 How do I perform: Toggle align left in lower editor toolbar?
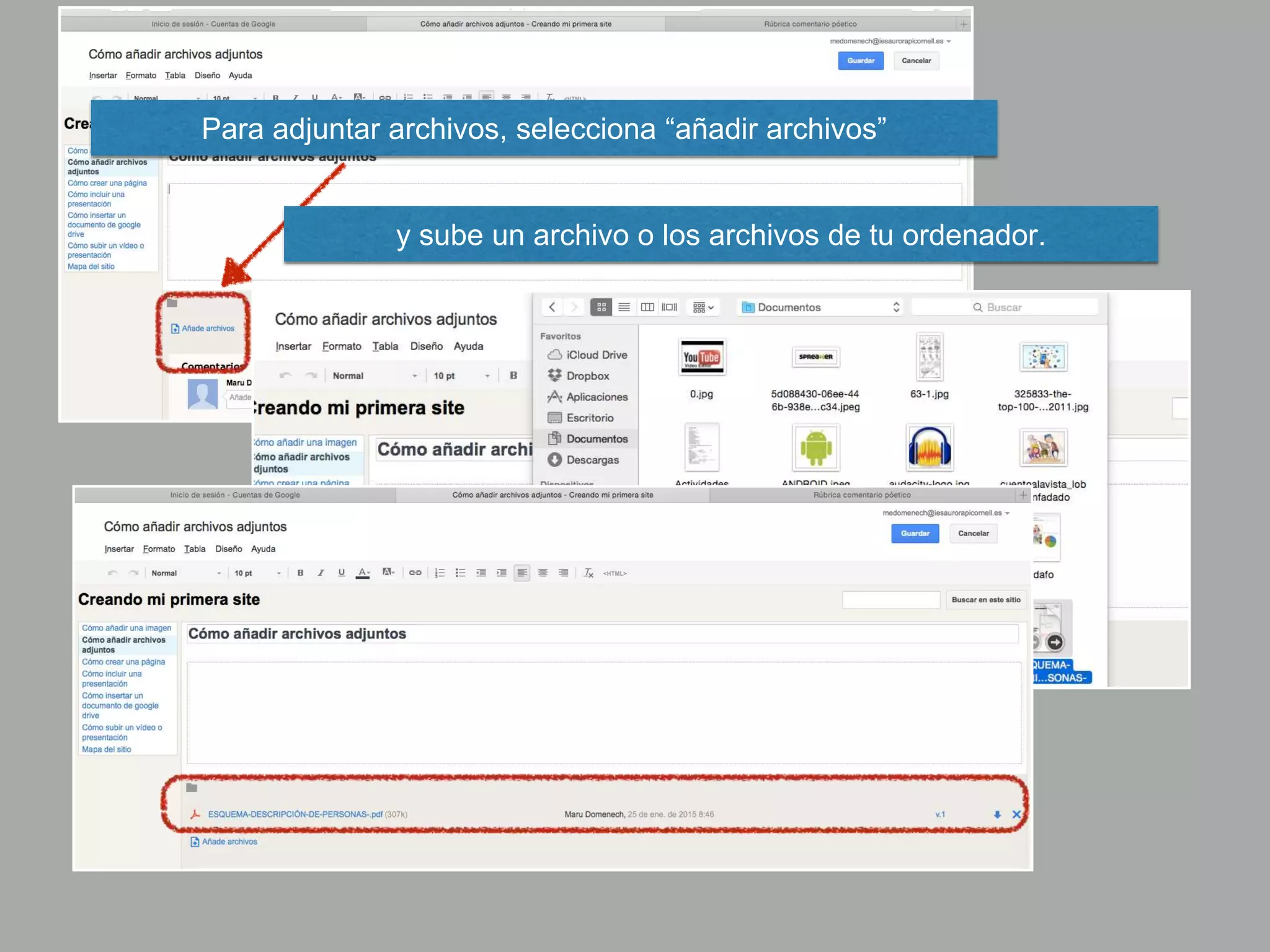pyautogui.click(x=522, y=573)
